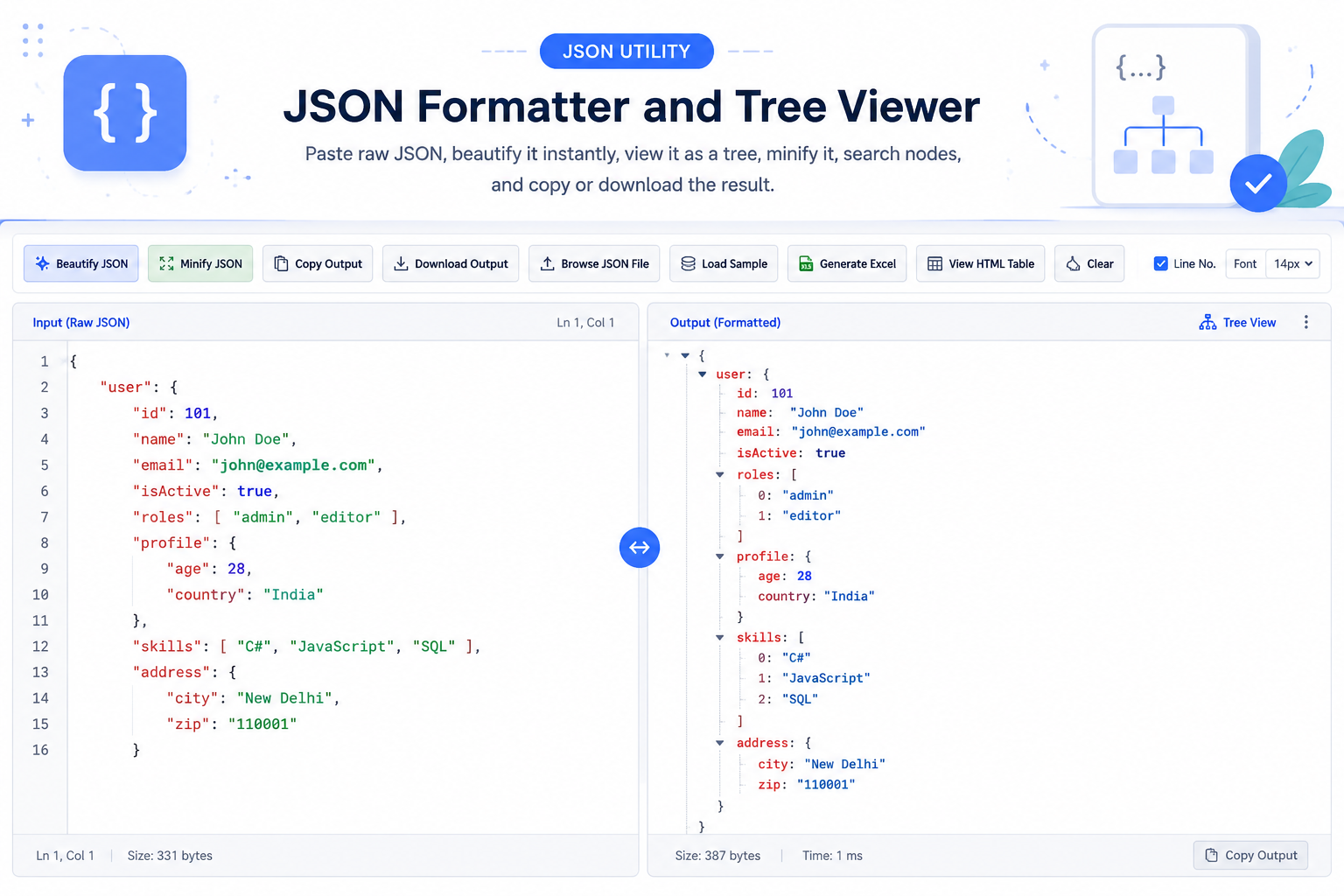
Task: Open the output panel three-dot menu
Action: pos(1306,322)
